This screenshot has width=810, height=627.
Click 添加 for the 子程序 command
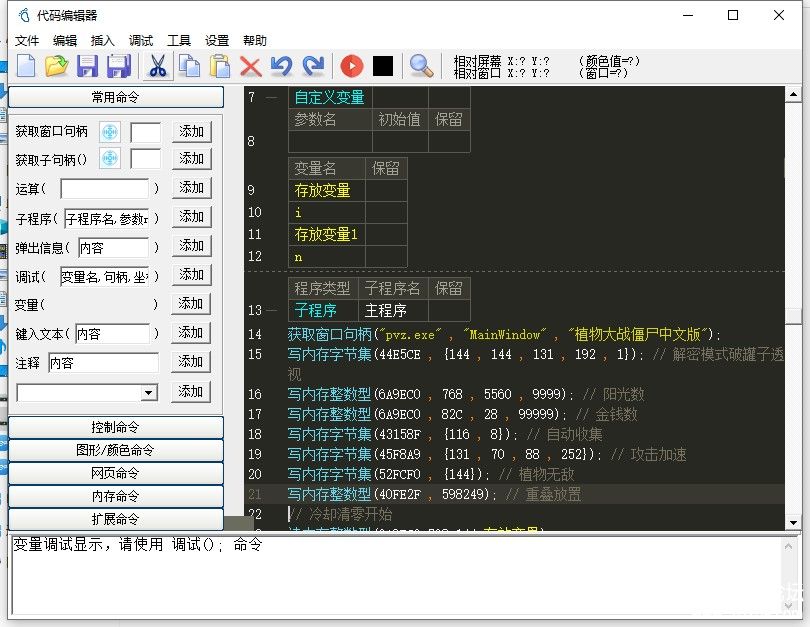click(x=191, y=216)
